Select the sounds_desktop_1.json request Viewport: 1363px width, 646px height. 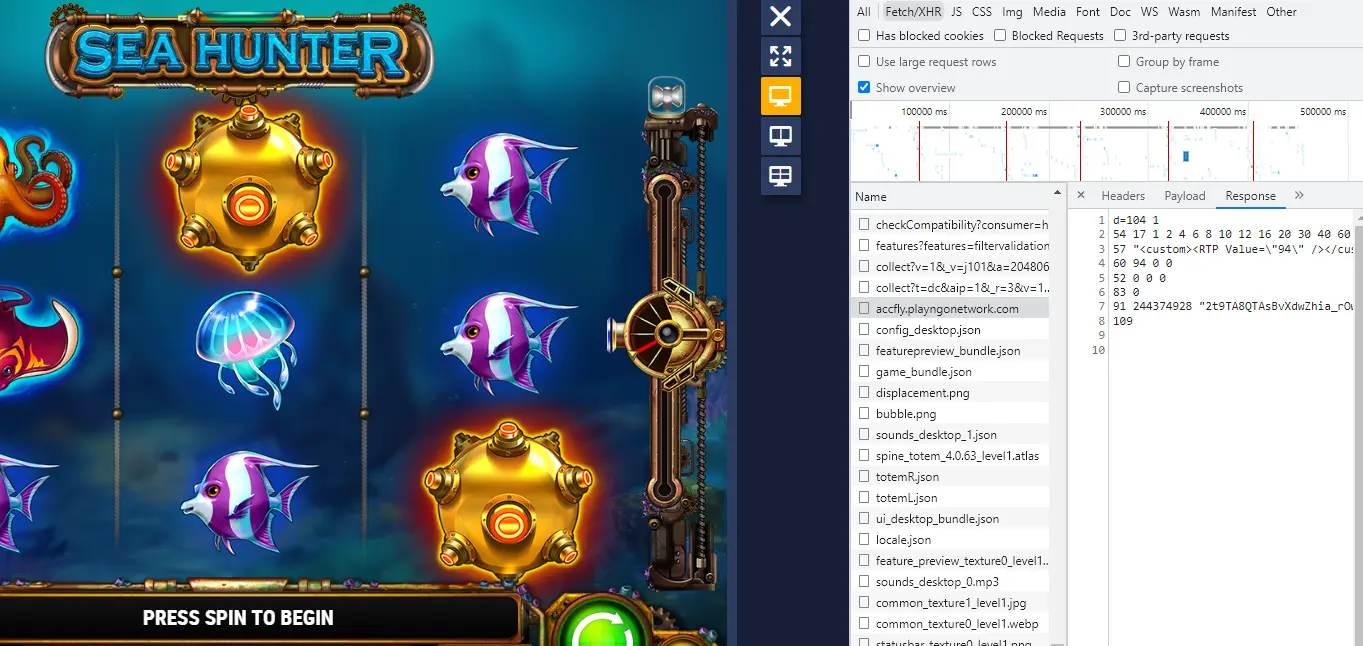950,435
